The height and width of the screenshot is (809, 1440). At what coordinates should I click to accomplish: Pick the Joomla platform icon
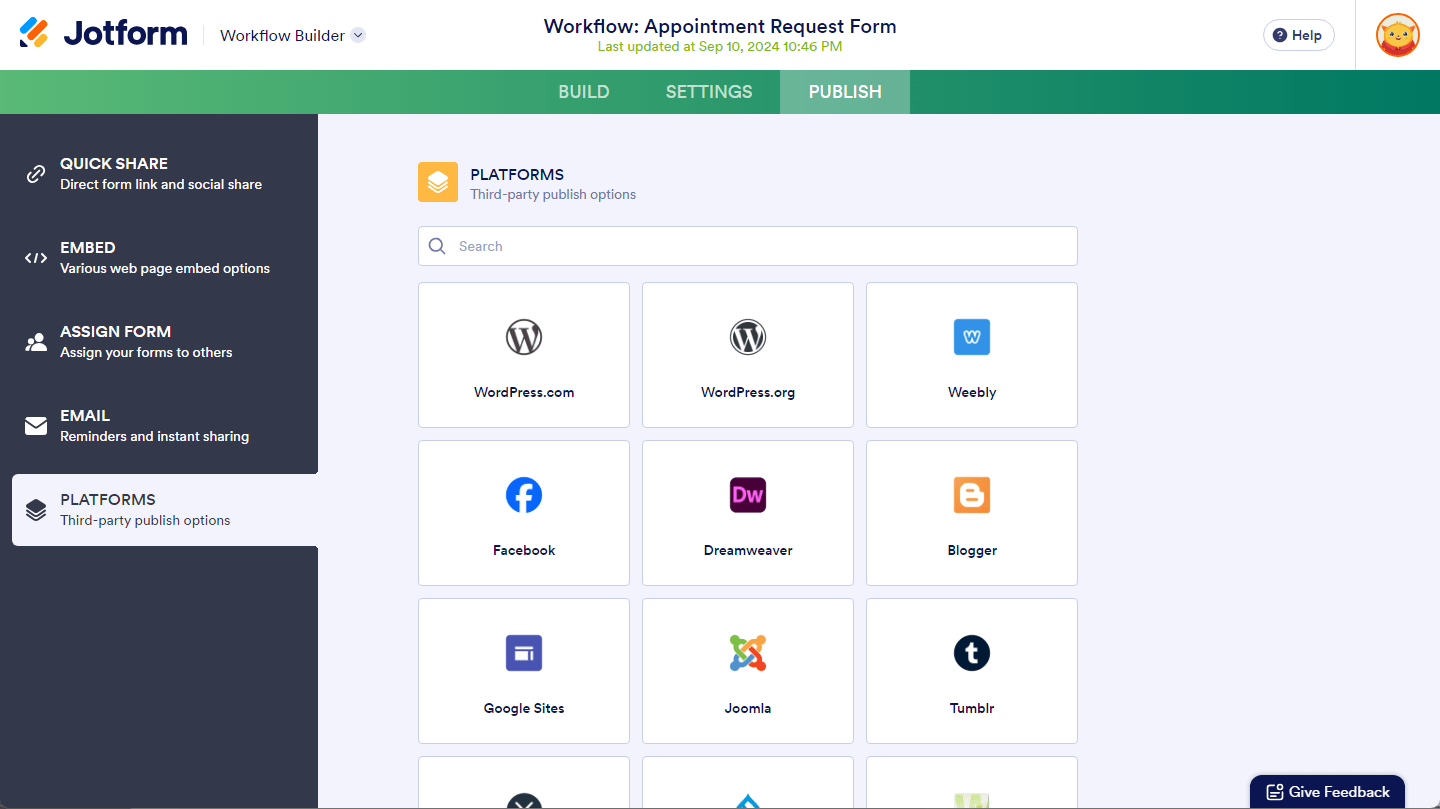coord(748,653)
